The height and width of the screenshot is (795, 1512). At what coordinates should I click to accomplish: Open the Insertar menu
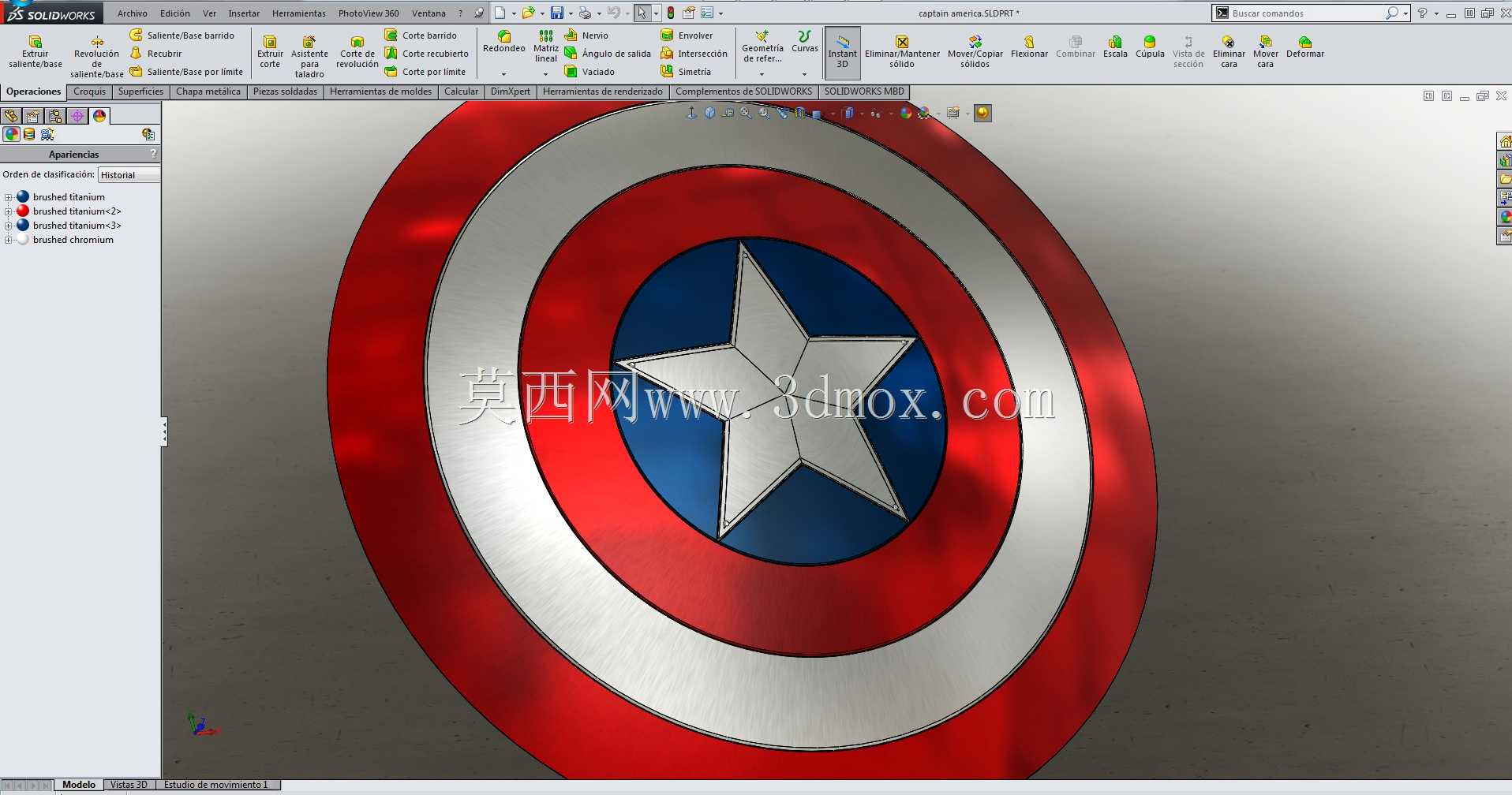244,13
